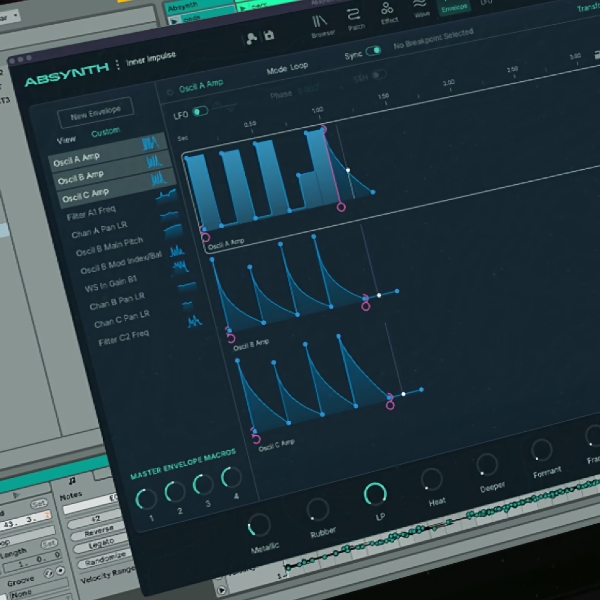
Task: Open the View Custom dropdown
Action: pyautogui.click(x=106, y=132)
